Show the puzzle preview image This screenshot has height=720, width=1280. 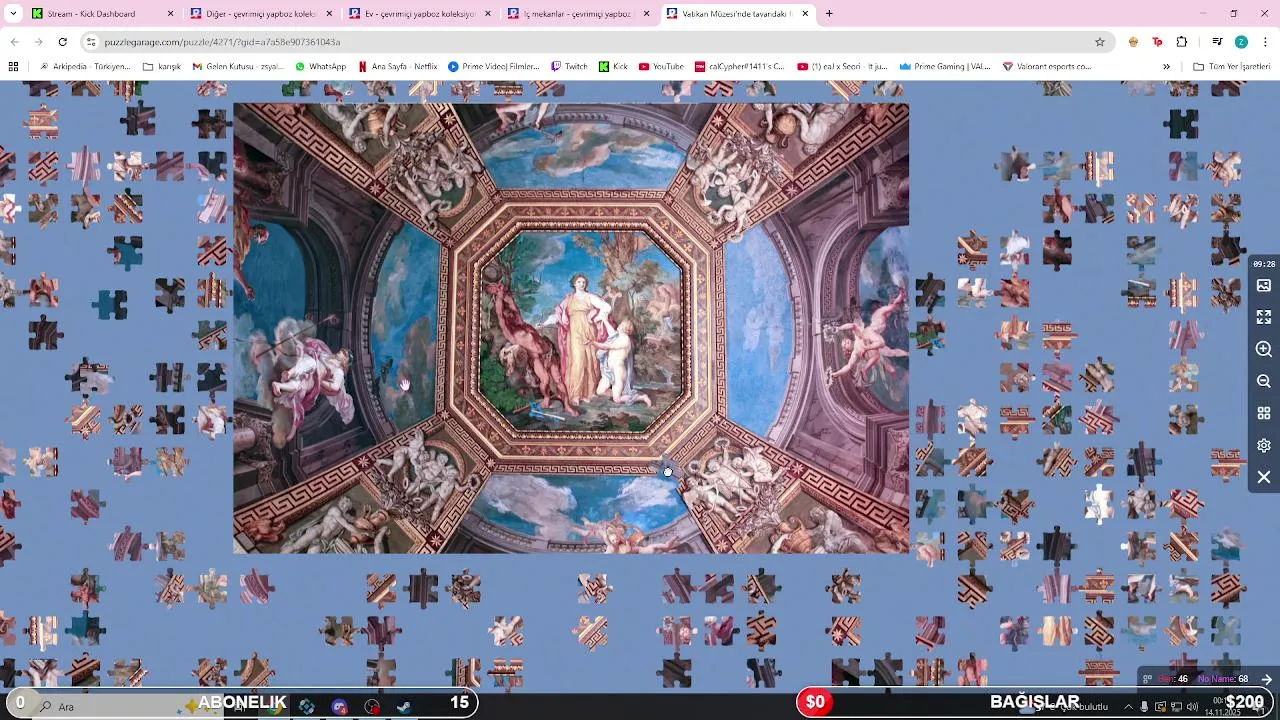tap(1264, 286)
